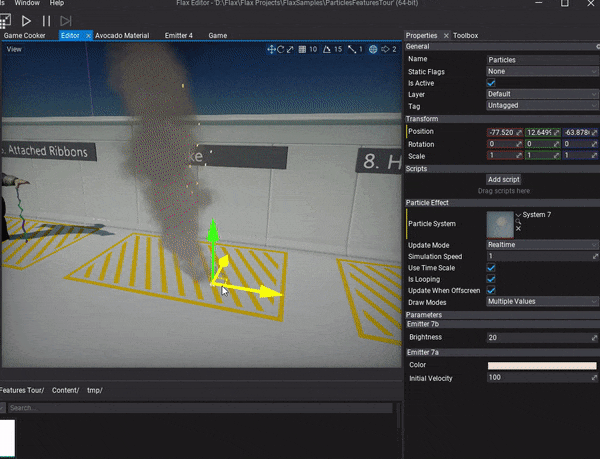Click the Rotation X value field
The image size is (600, 459).
(x=505, y=144)
